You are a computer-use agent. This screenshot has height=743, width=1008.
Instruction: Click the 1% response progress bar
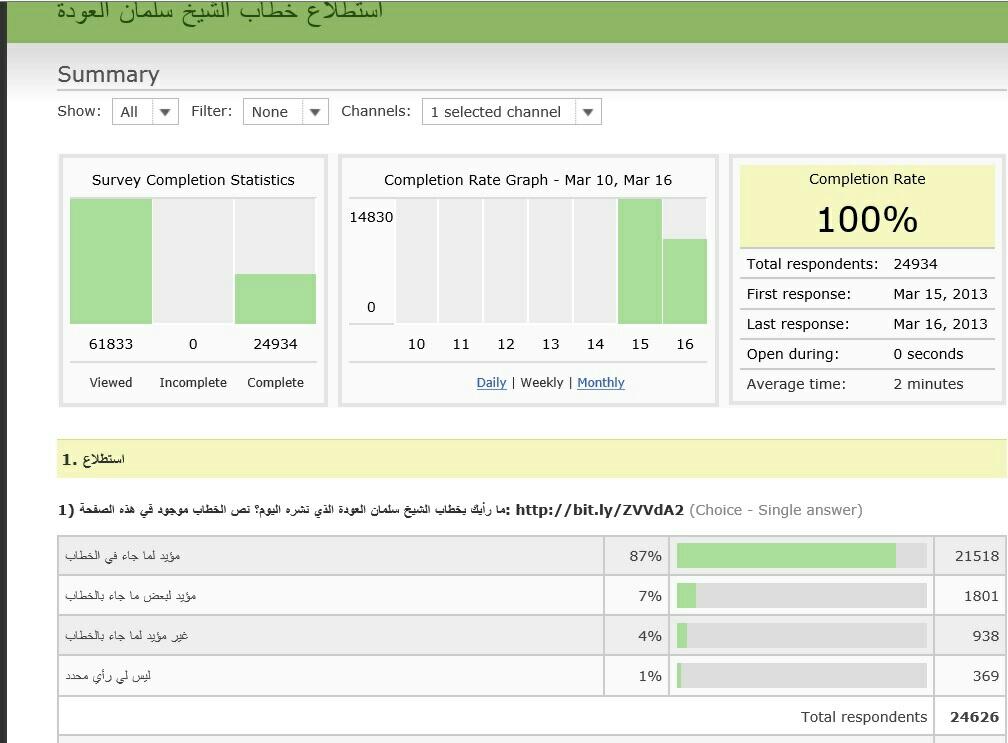(x=801, y=676)
